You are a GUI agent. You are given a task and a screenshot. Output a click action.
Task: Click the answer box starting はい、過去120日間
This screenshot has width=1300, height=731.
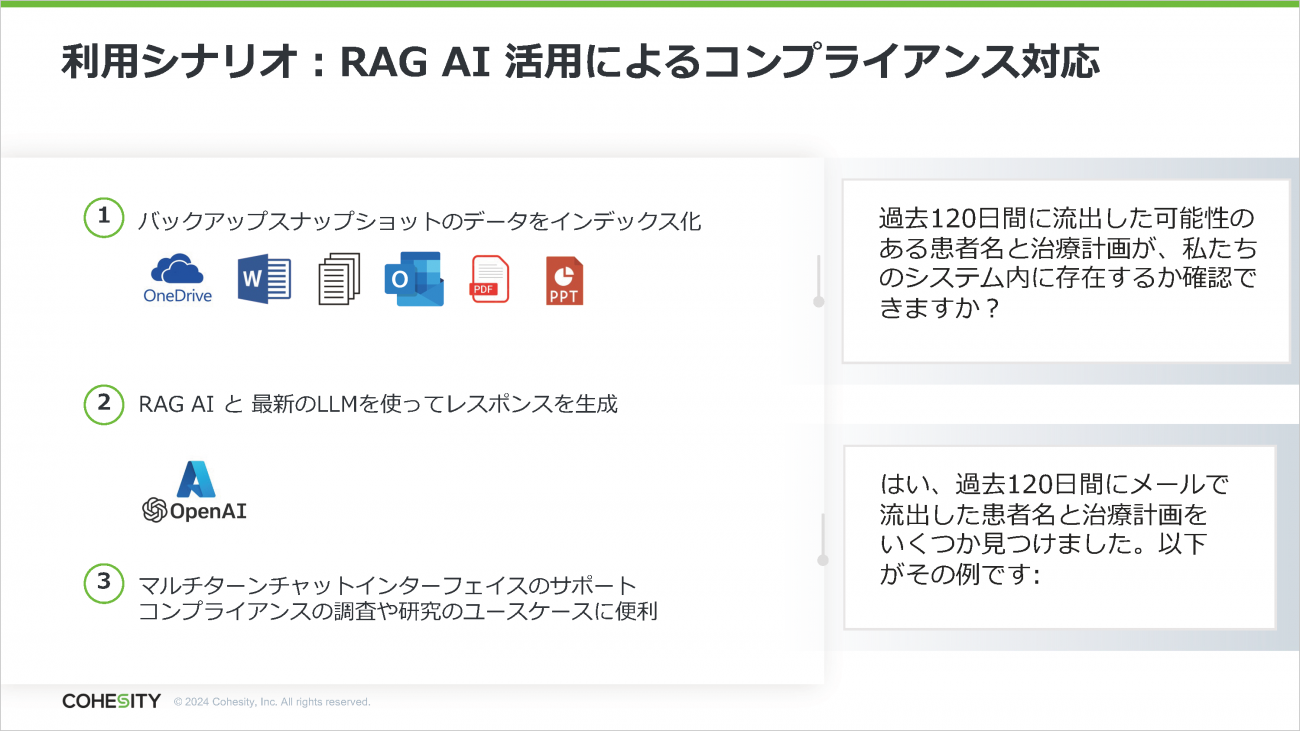pos(1059,537)
